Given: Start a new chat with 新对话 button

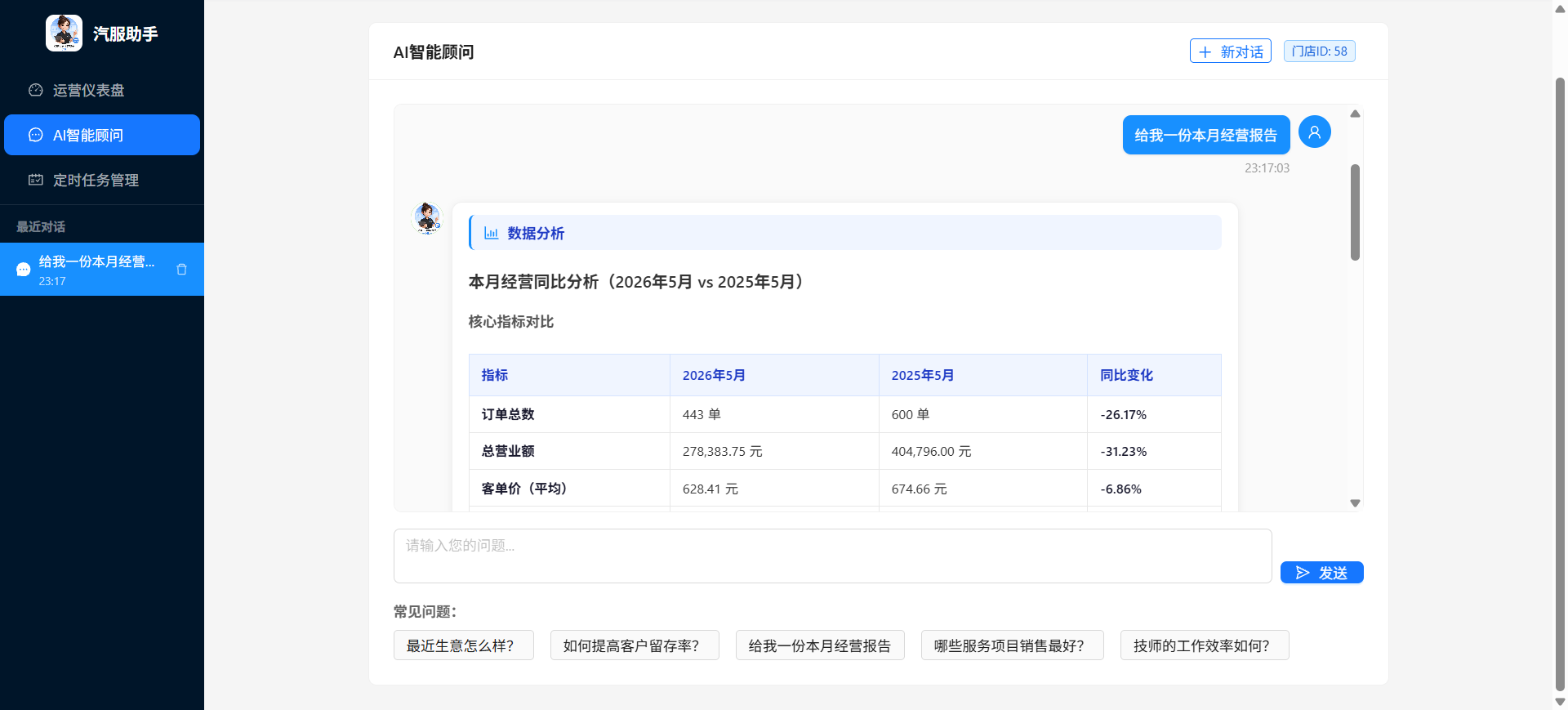Looking at the screenshot, I should click(x=1230, y=51).
